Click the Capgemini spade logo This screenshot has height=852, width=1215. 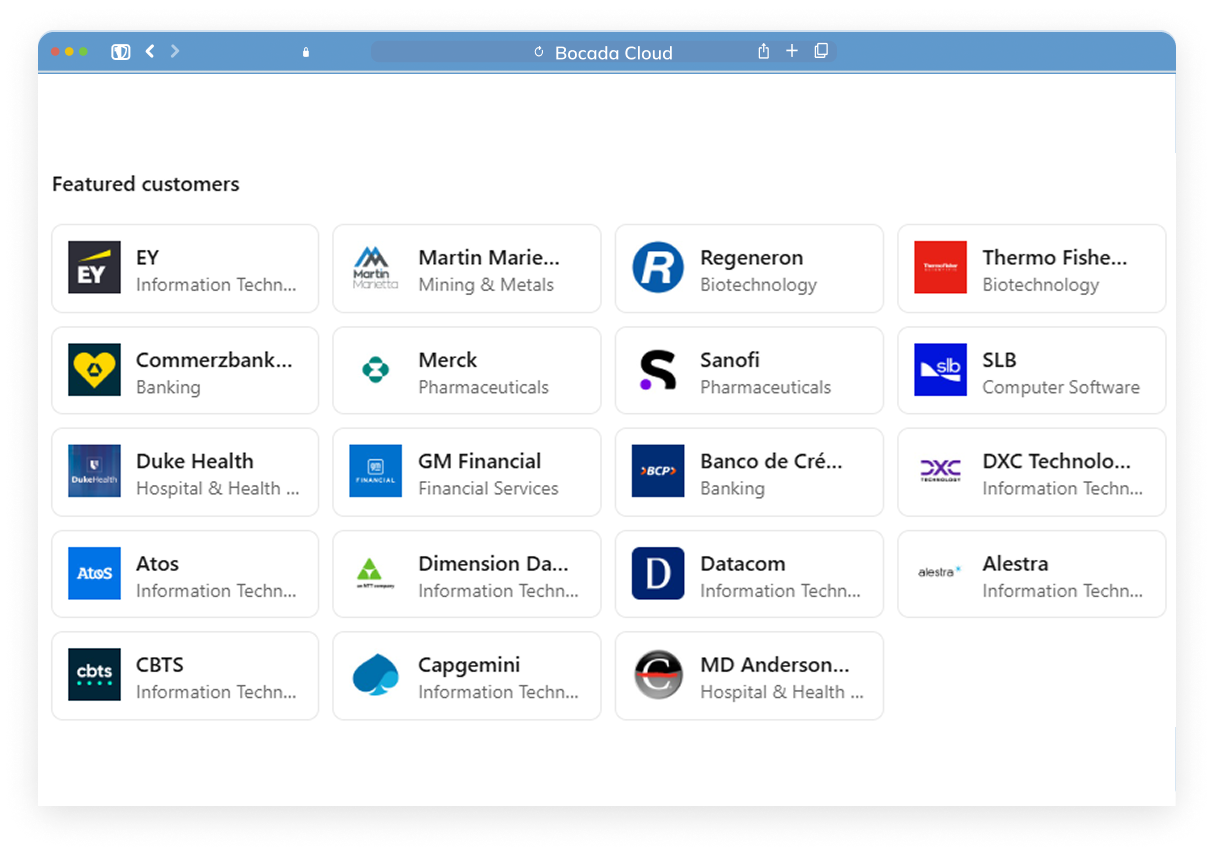coord(375,675)
